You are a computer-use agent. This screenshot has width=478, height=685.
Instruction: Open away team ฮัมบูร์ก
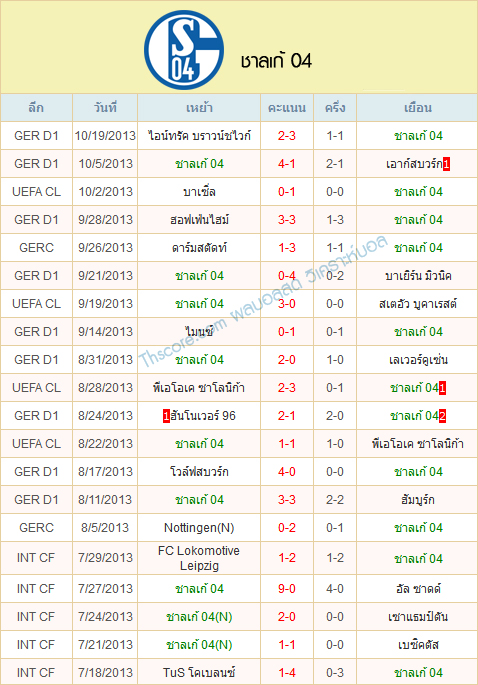pos(418,499)
